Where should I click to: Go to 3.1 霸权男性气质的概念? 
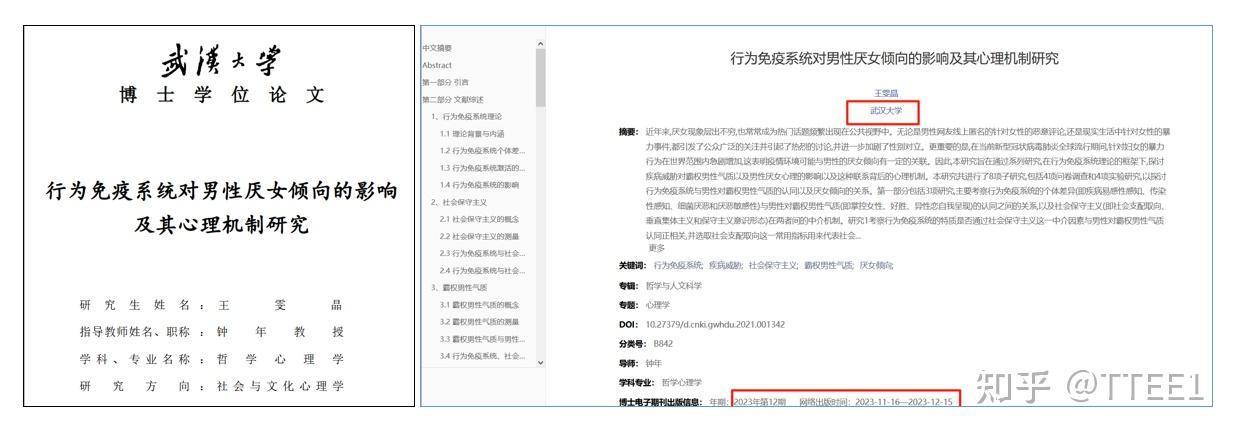click(480, 304)
